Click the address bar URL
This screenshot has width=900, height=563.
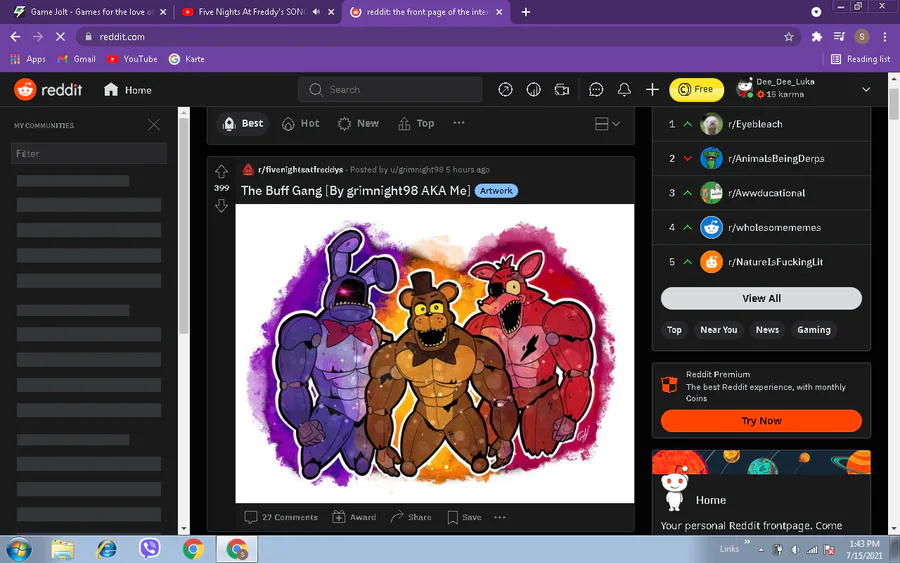122,37
